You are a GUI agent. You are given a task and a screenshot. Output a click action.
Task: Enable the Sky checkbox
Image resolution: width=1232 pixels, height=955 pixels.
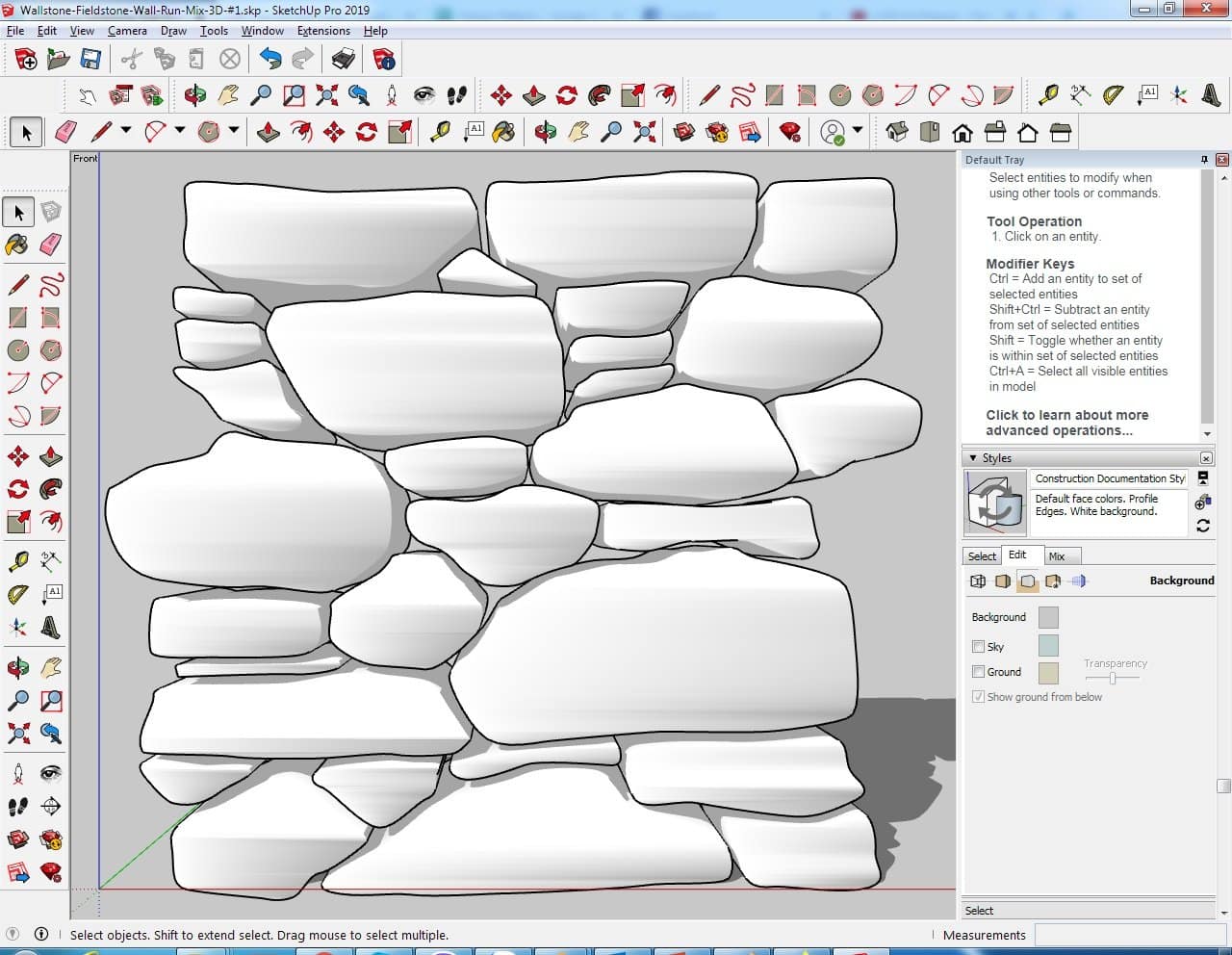(978, 647)
